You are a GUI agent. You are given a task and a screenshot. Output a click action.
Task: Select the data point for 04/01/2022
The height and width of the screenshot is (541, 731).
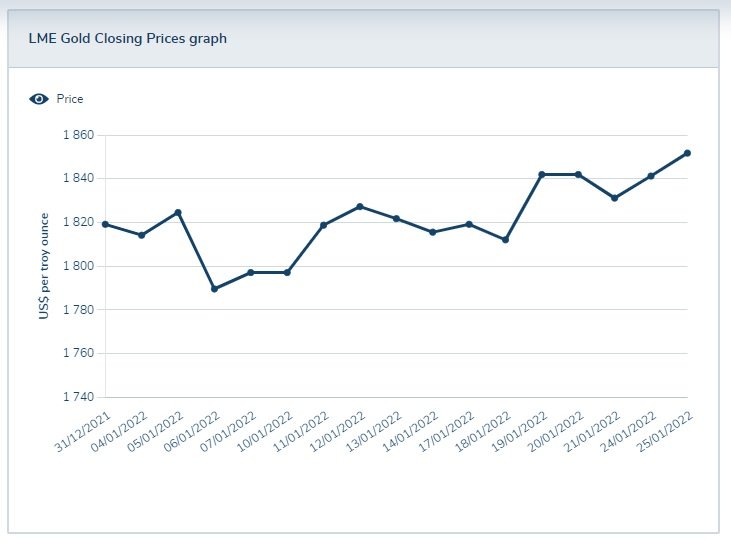coord(141,235)
